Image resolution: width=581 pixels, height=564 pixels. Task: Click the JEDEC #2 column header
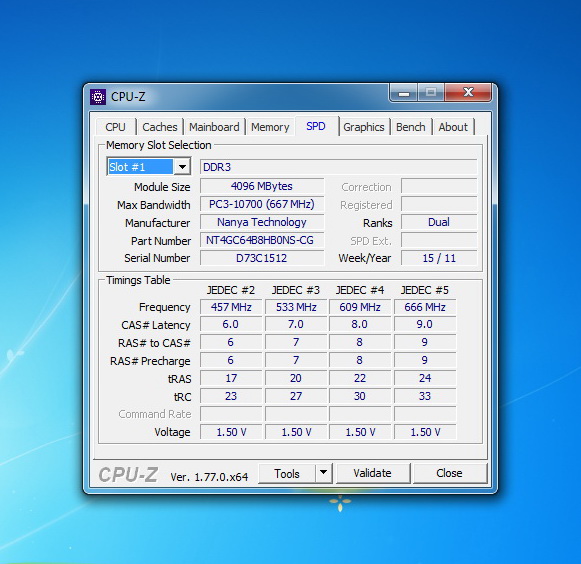click(x=231, y=290)
